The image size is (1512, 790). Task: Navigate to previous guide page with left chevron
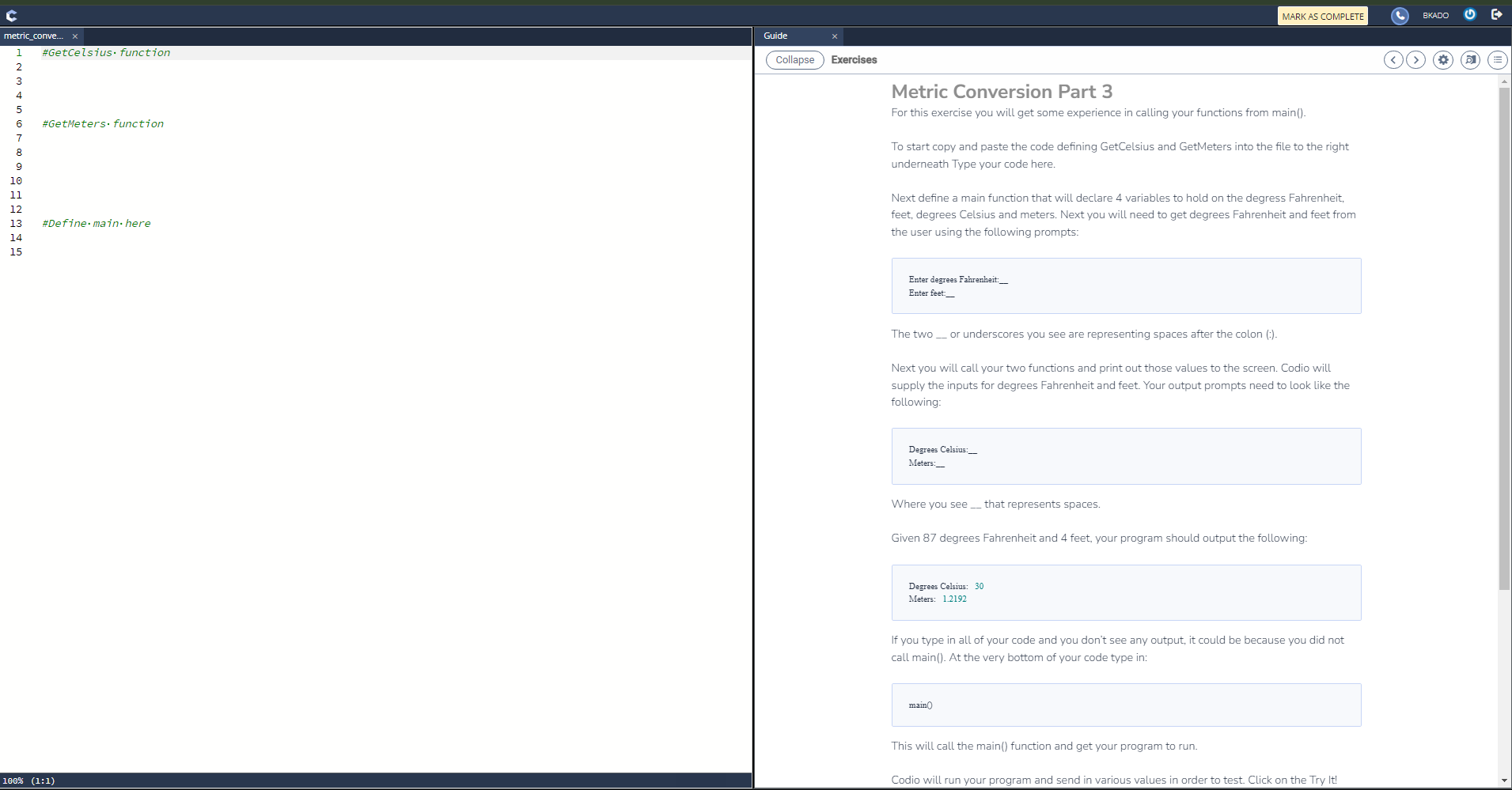point(1393,59)
